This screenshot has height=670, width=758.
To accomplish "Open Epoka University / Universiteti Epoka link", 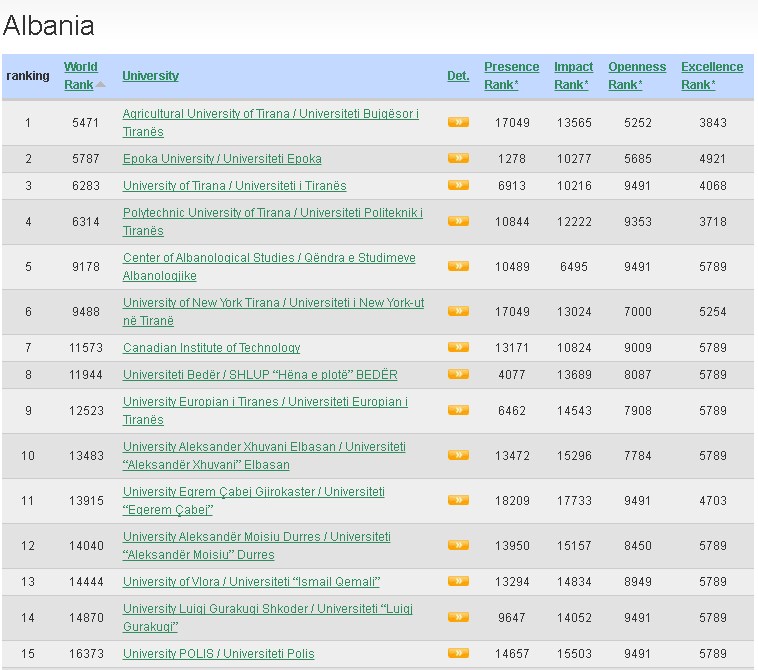I will coord(222,159).
